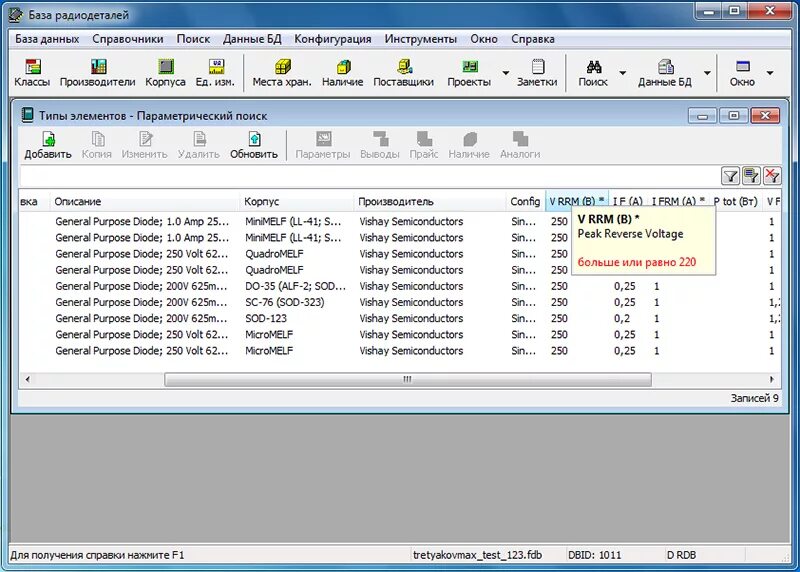Open the Корпуса toolbar icon
The height and width of the screenshot is (572, 800).
click(165, 73)
